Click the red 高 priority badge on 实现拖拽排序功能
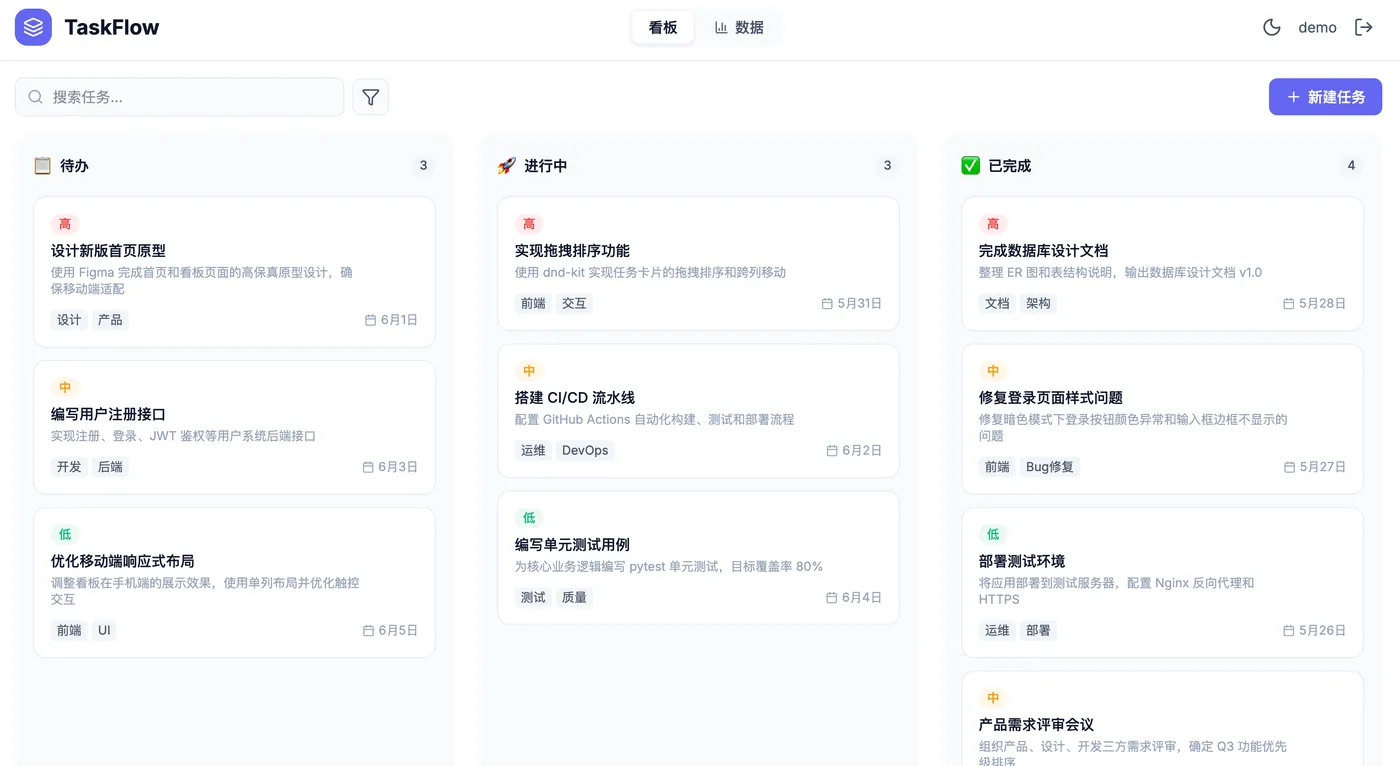 coord(529,224)
